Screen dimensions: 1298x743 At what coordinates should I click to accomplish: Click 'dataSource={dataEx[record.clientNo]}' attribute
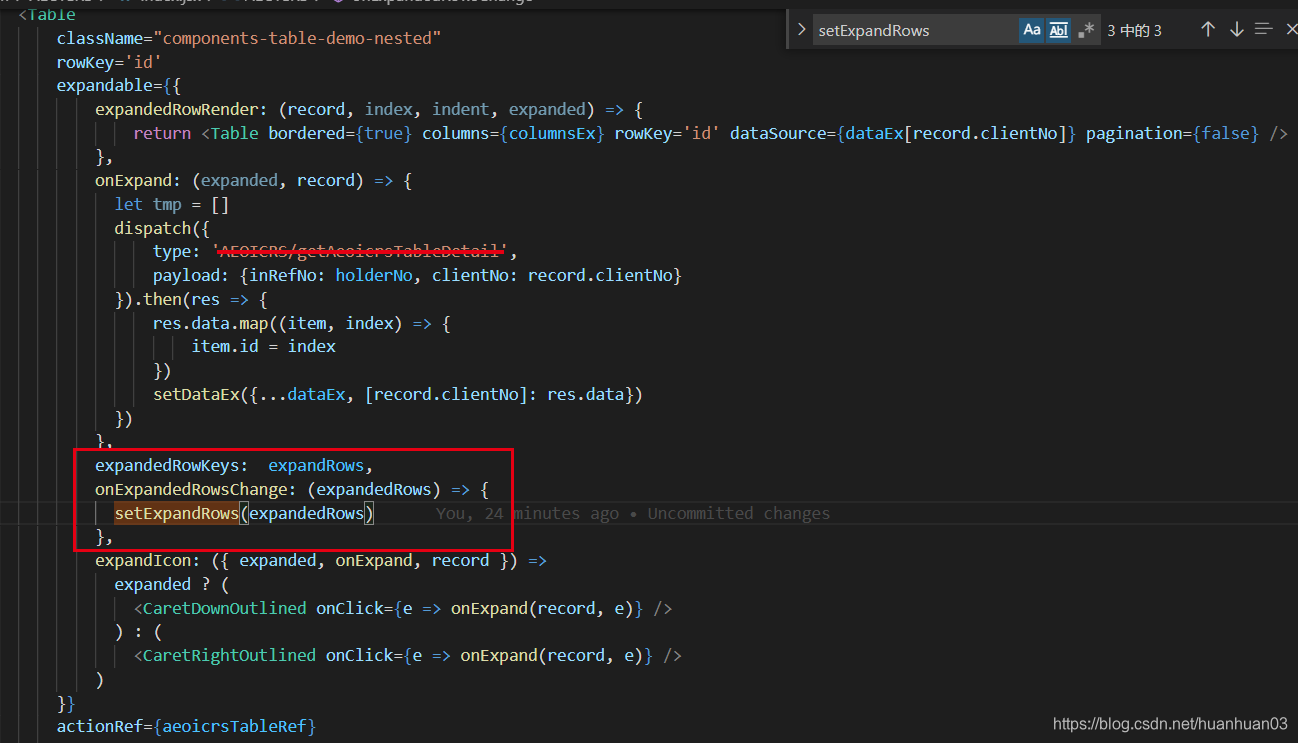903,133
